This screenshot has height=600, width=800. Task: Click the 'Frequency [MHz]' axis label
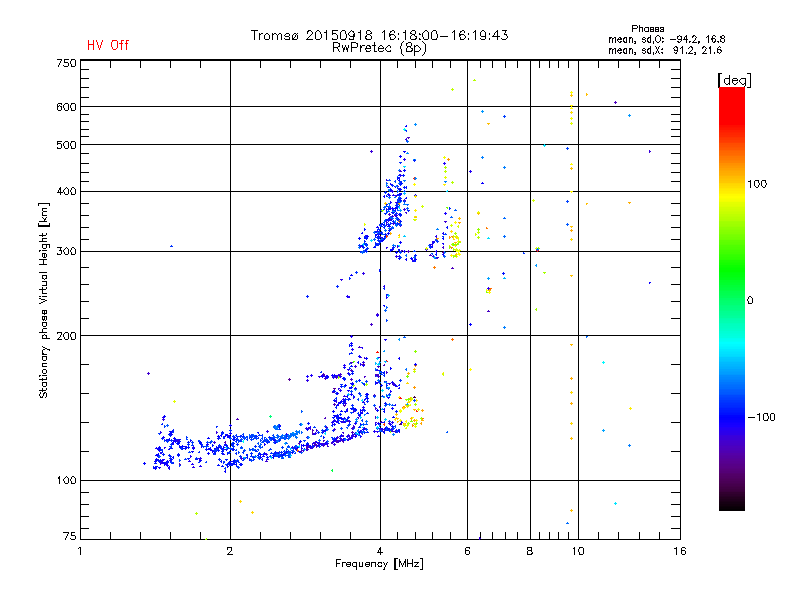coord(379,564)
